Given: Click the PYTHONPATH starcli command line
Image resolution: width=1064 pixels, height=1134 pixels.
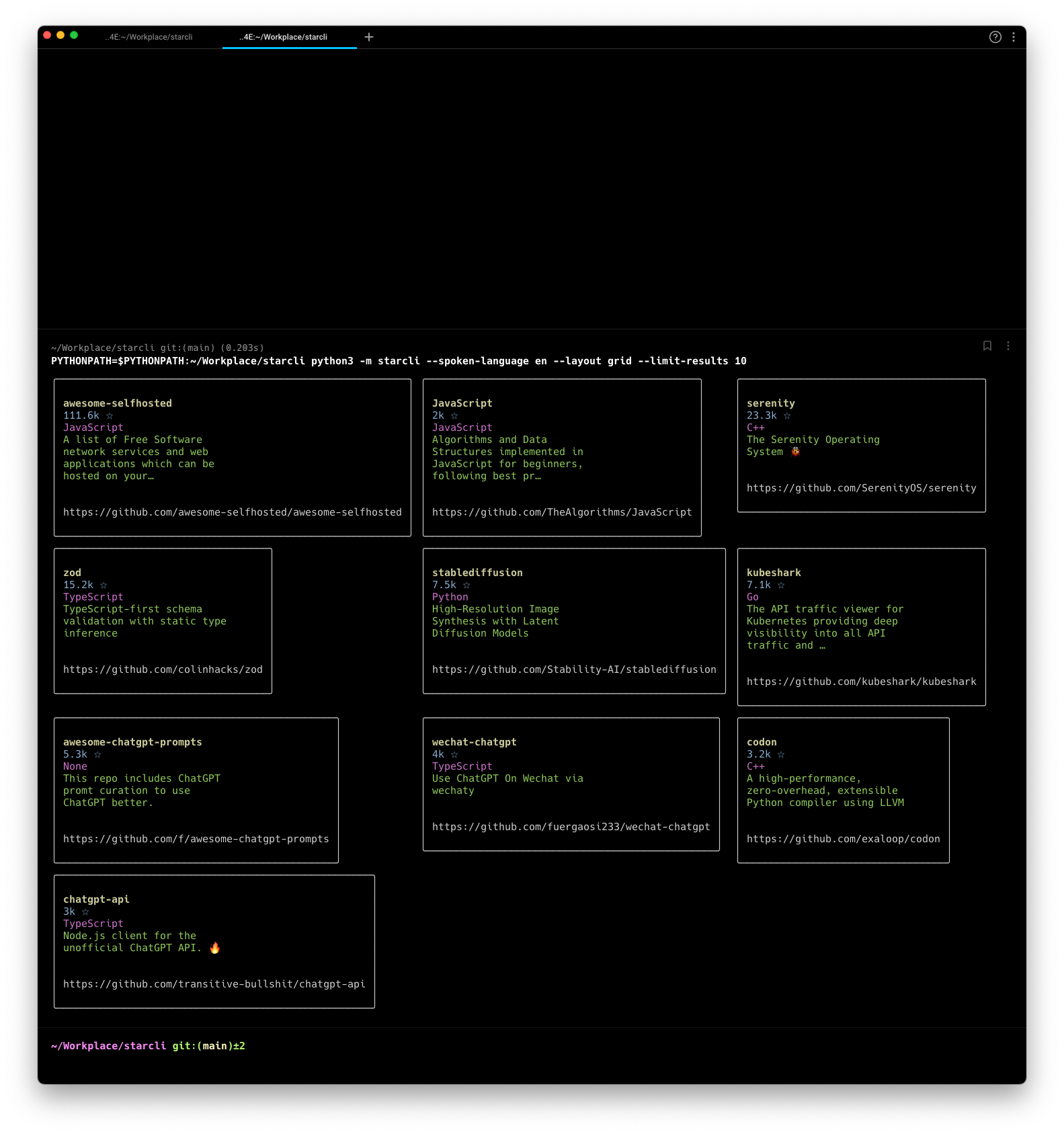Looking at the screenshot, I should pyautogui.click(x=399, y=361).
